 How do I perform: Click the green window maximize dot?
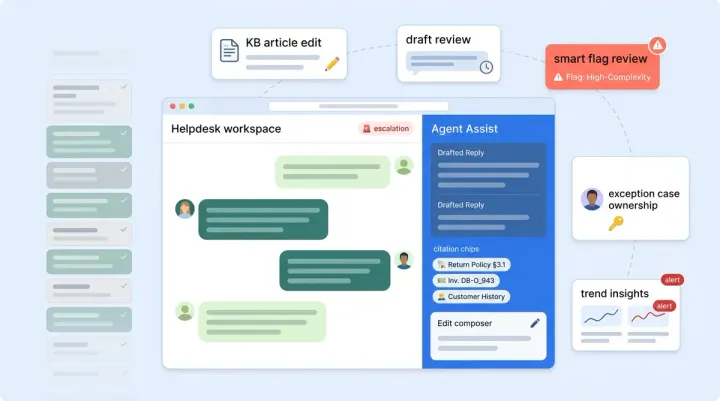[191, 106]
